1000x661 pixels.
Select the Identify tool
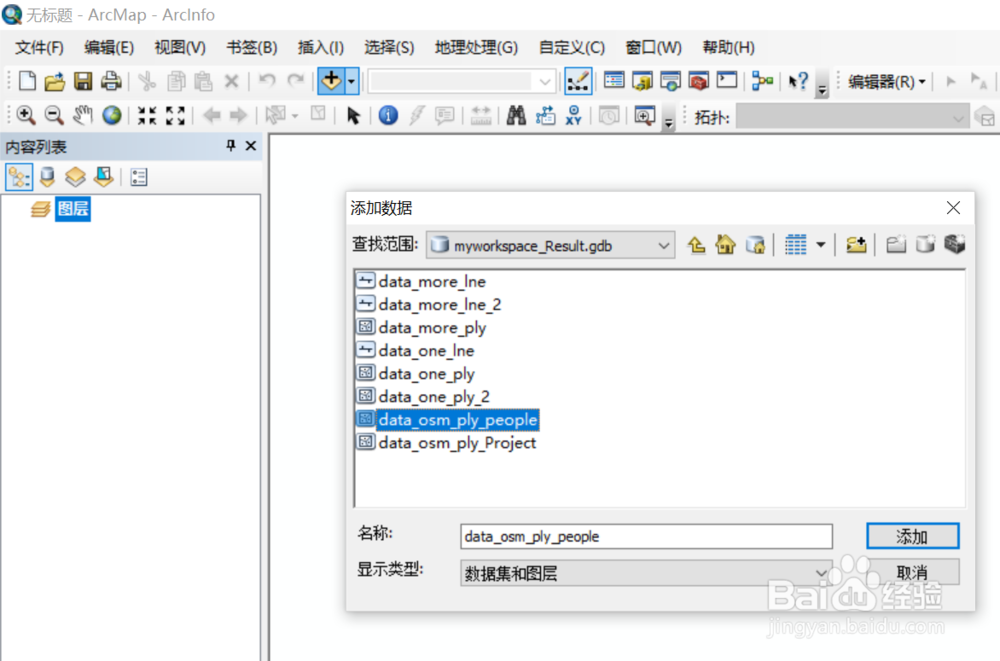[x=388, y=115]
